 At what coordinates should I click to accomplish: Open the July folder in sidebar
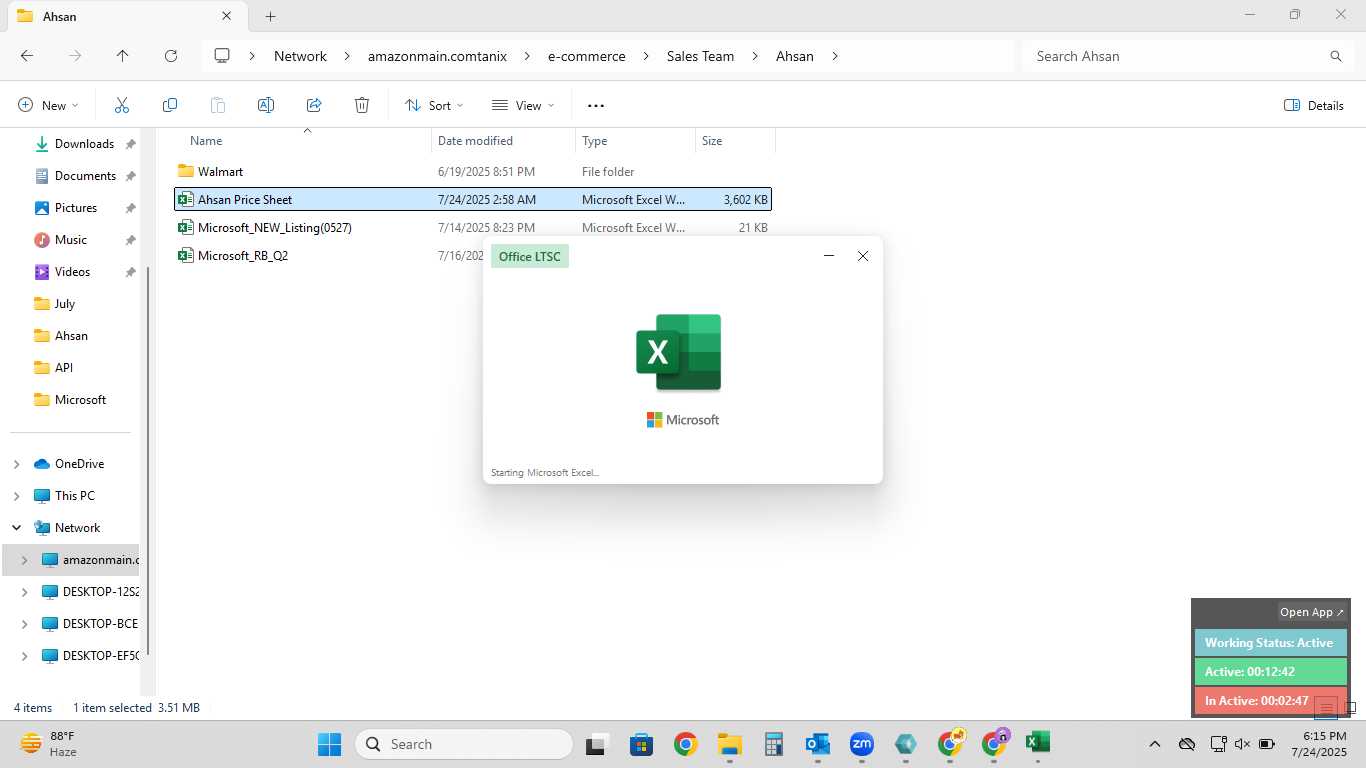64,304
